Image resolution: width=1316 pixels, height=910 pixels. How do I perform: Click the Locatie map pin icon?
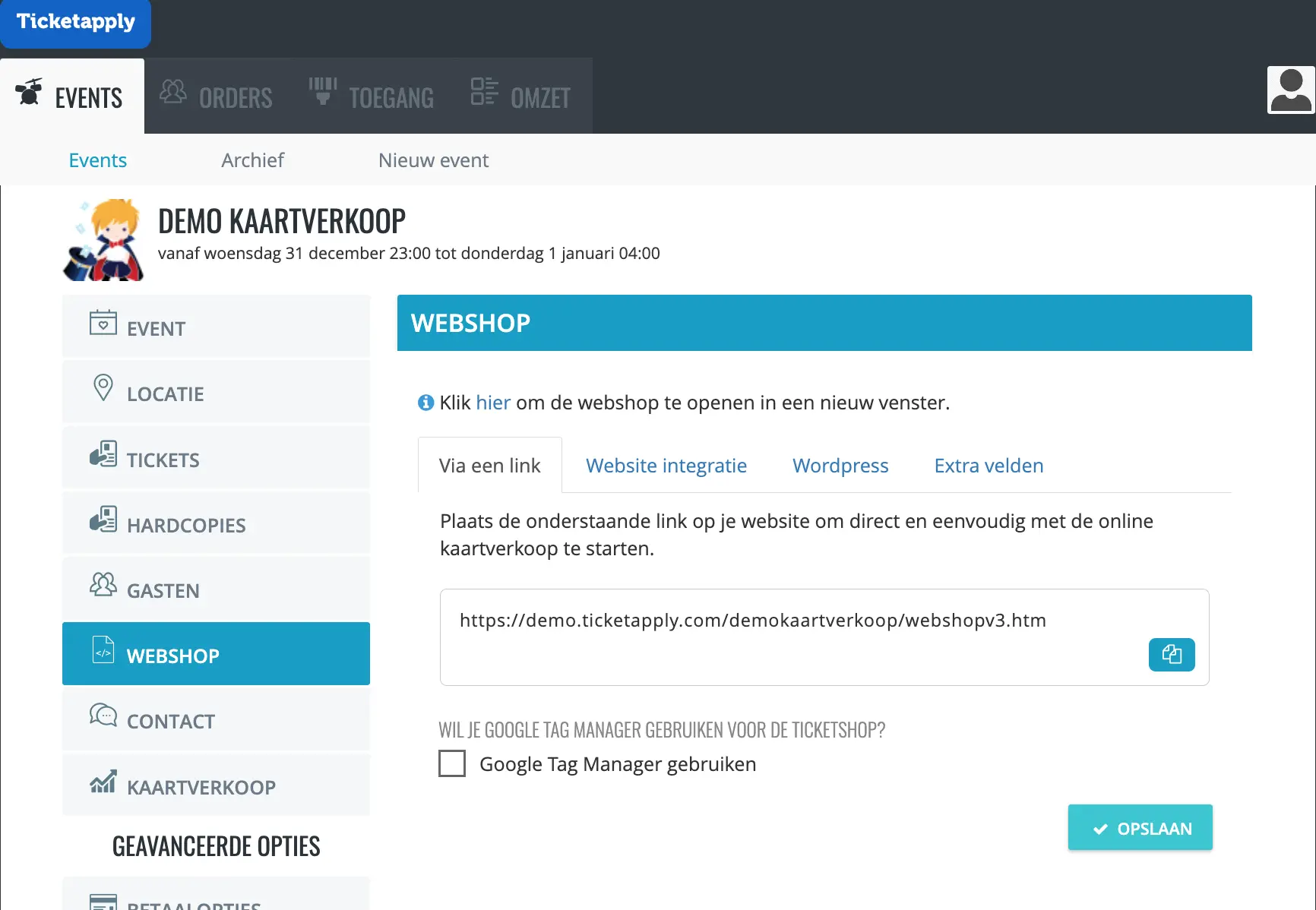(x=103, y=388)
